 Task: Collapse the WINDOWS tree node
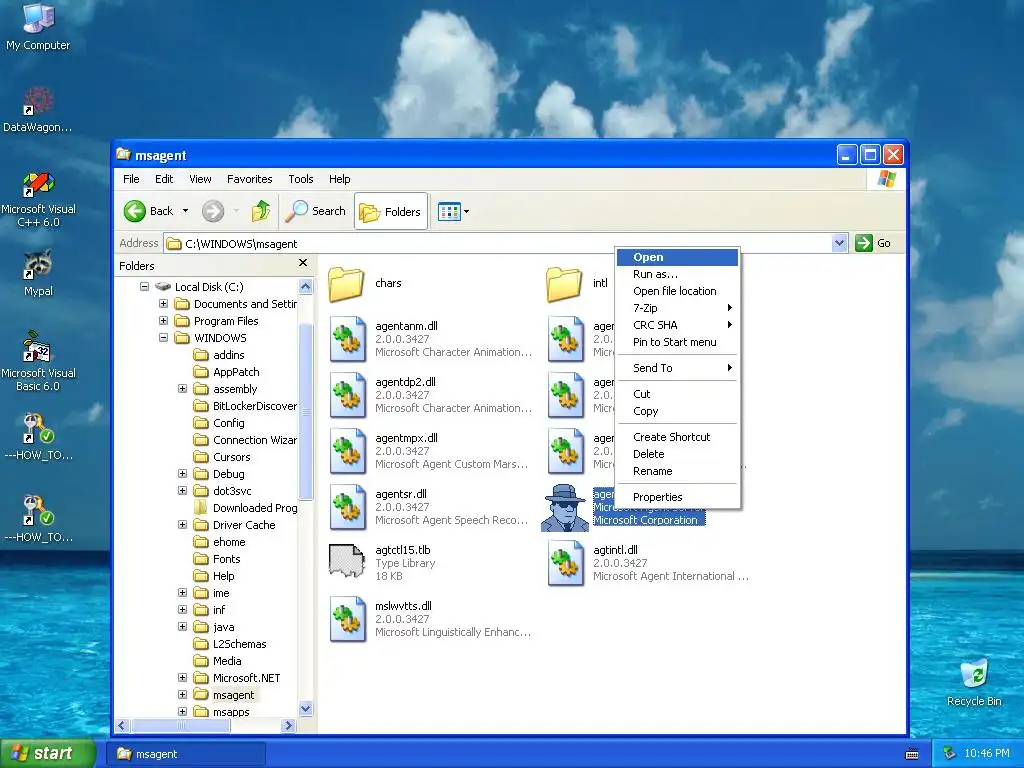coord(163,338)
